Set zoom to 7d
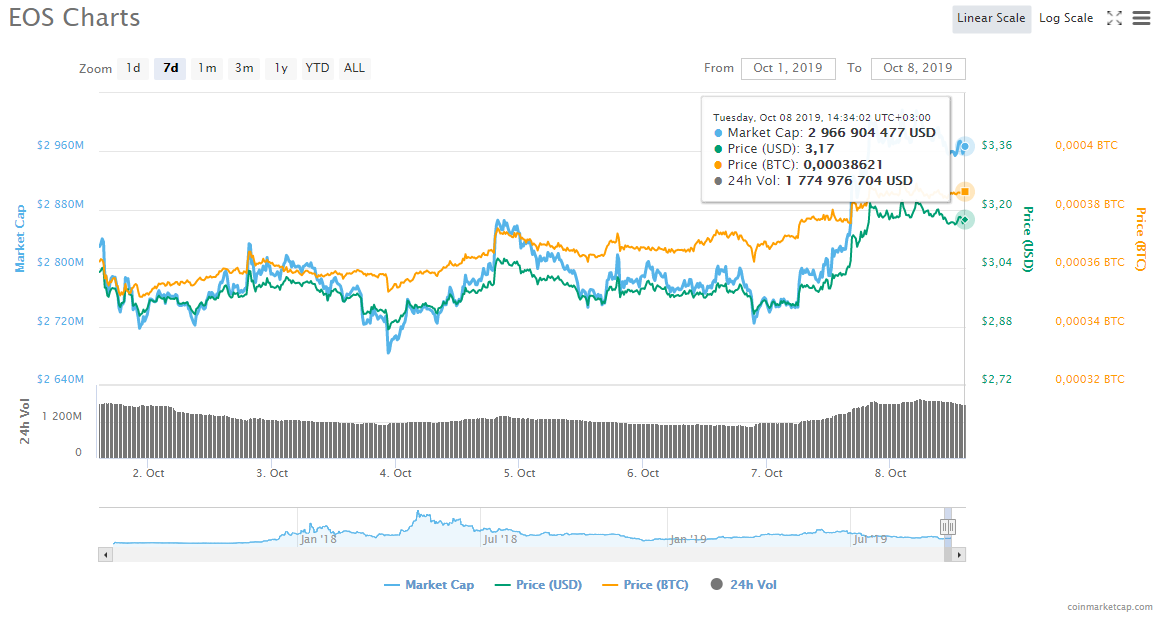The width and height of the screenshot is (1163, 622). pyautogui.click(x=171, y=68)
